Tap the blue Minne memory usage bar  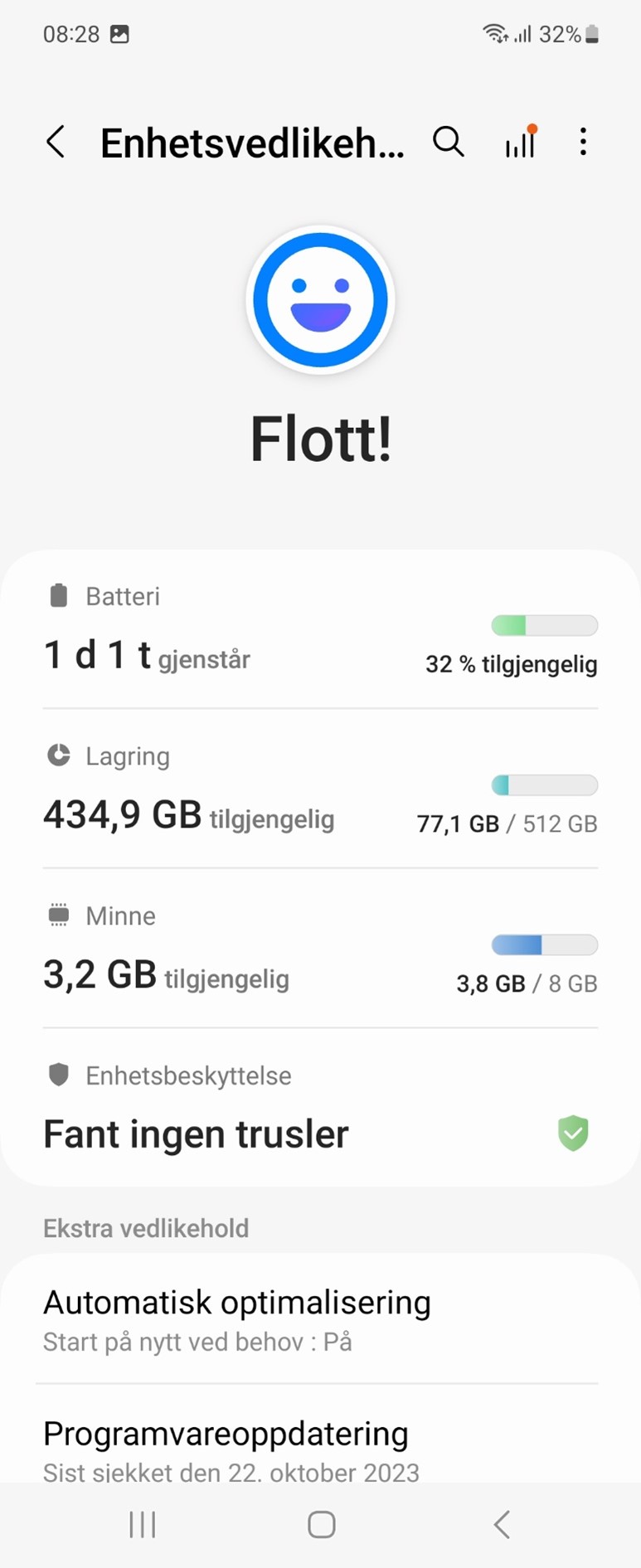coord(544,944)
